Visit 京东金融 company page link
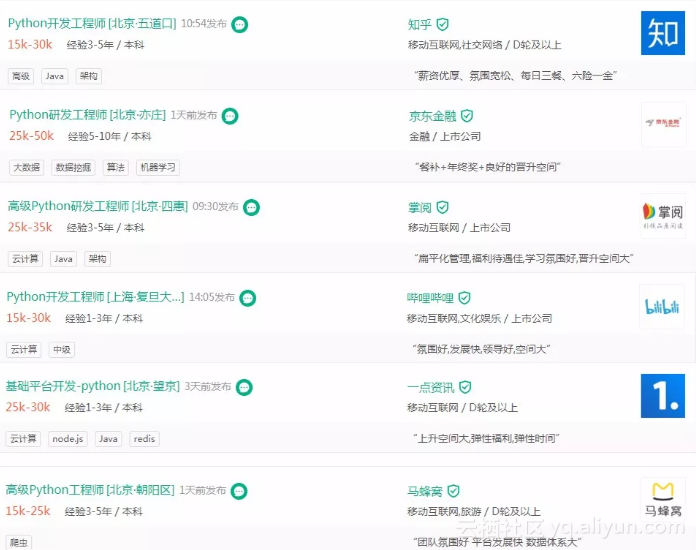The width and height of the screenshot is (696, 550). click(432, 116)
